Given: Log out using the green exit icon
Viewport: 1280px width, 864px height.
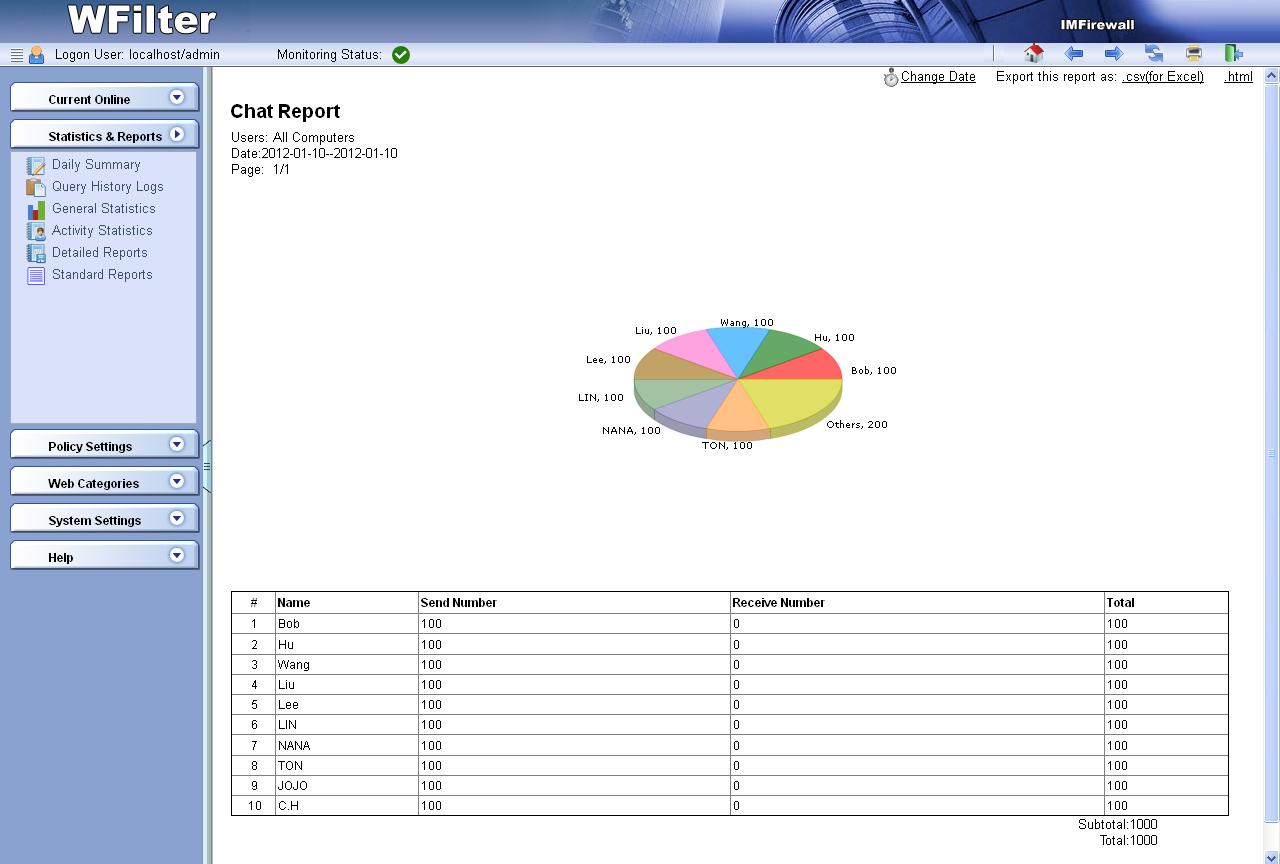Looking at the screenshot, I should (x=1233, y=54).
